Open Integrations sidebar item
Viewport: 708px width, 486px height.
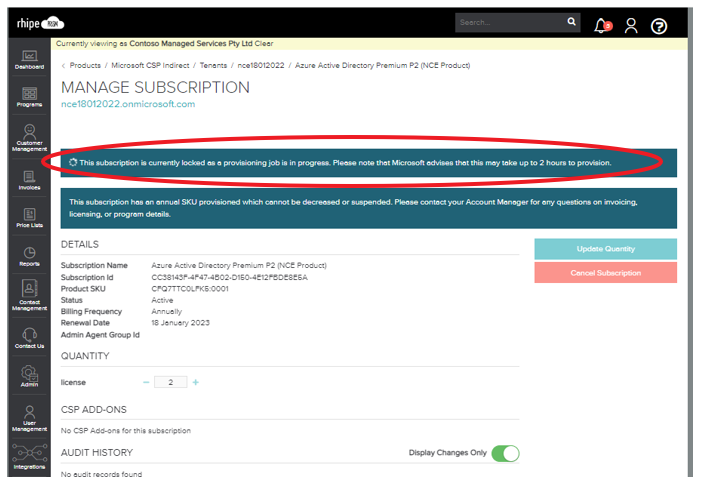29,456
